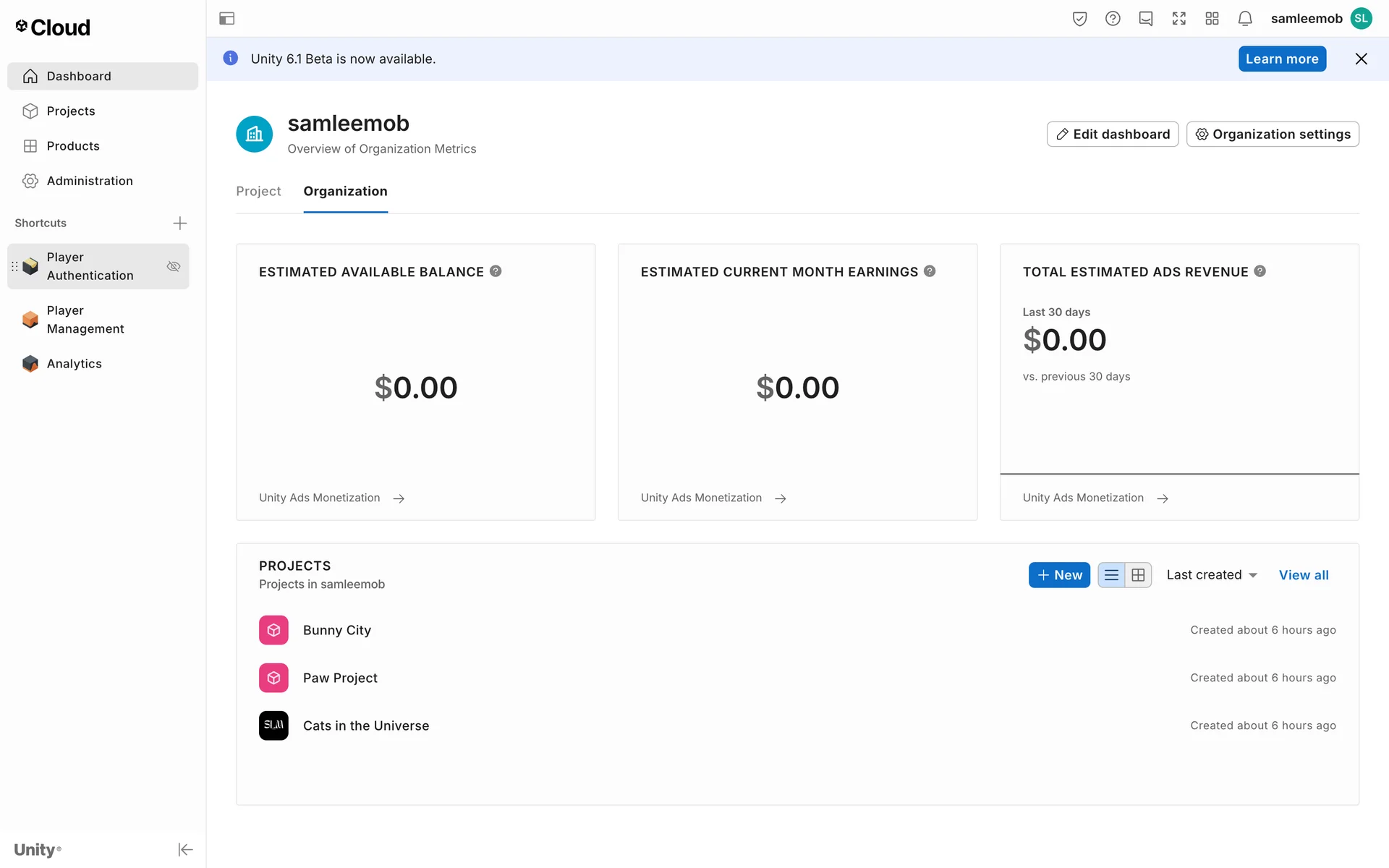
Task: Open the Bunny City project
Action: tap(336, 630)
